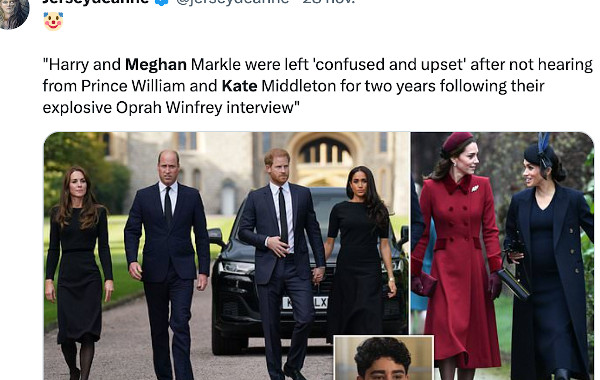
Task: Open the photo of four people walking
Action: click(227, 256)
